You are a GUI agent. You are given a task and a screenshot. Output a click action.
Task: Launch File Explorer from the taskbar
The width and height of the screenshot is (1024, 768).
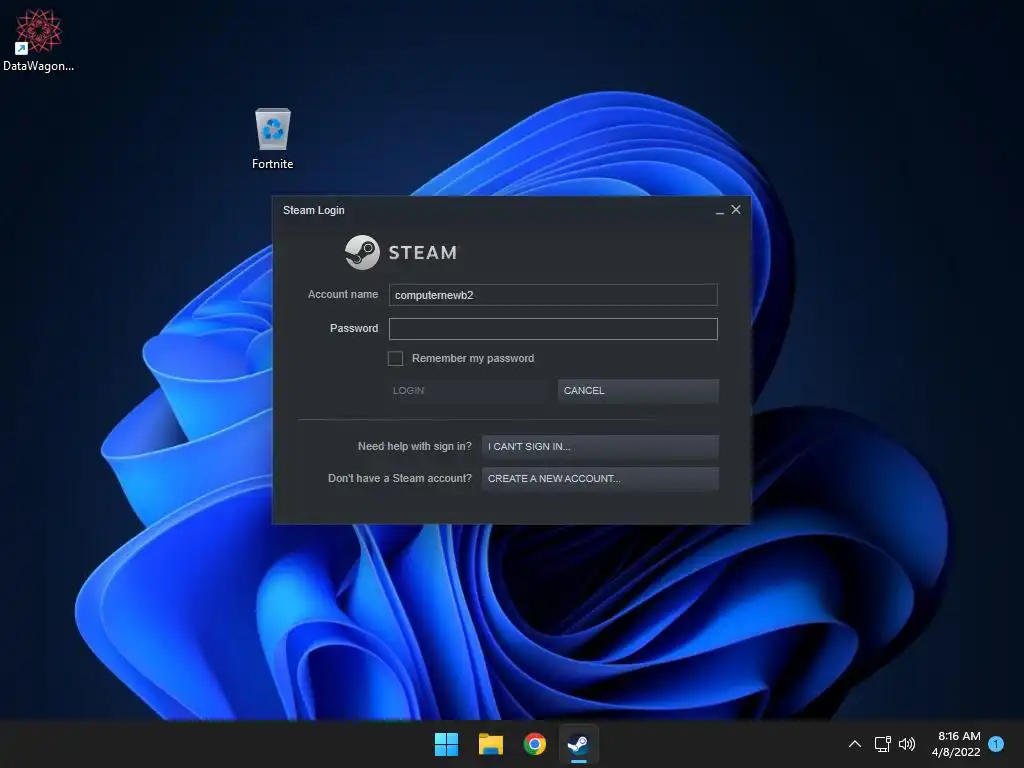coord(490,744)
